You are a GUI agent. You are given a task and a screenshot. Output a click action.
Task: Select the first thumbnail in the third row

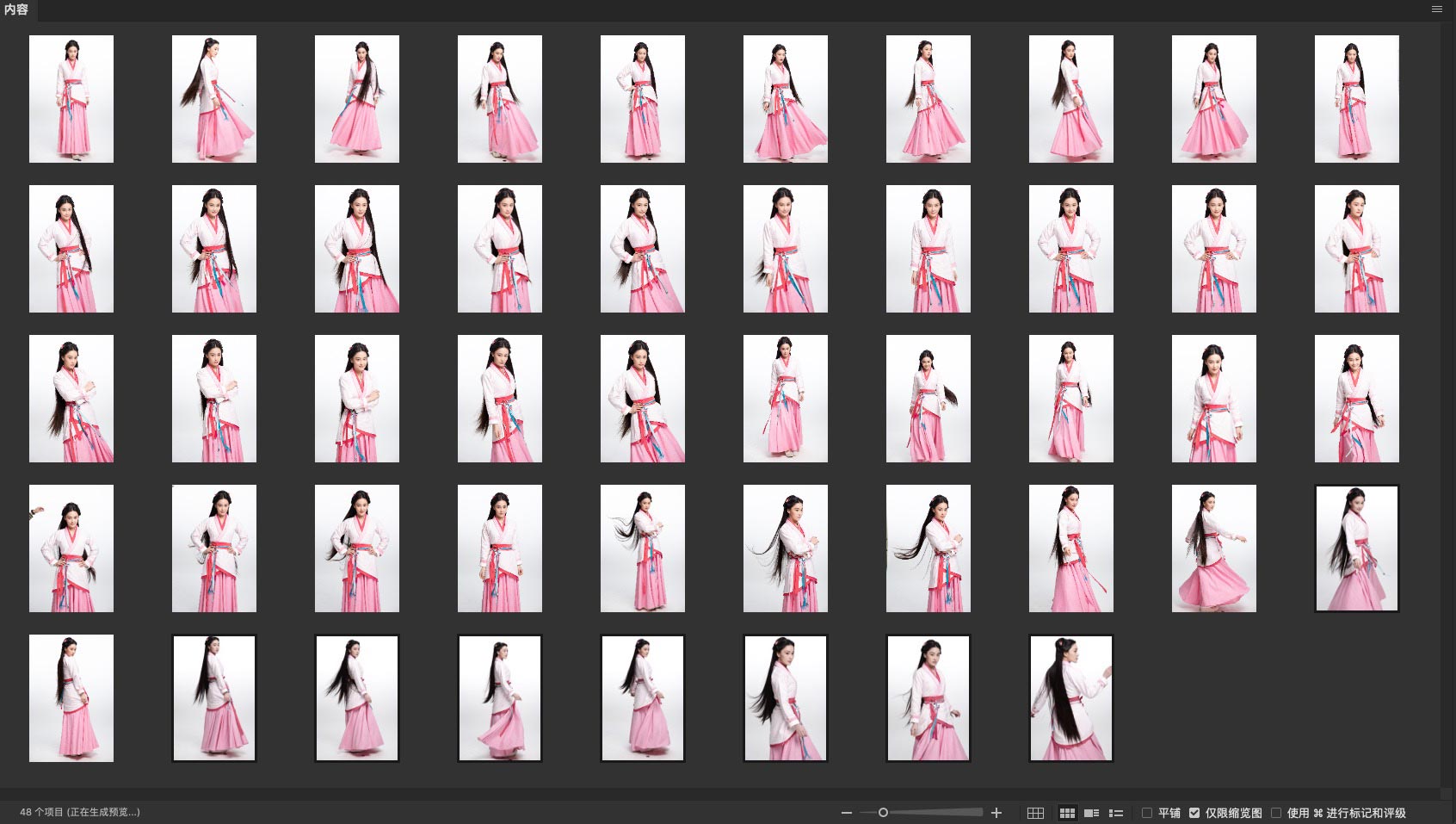71,399
